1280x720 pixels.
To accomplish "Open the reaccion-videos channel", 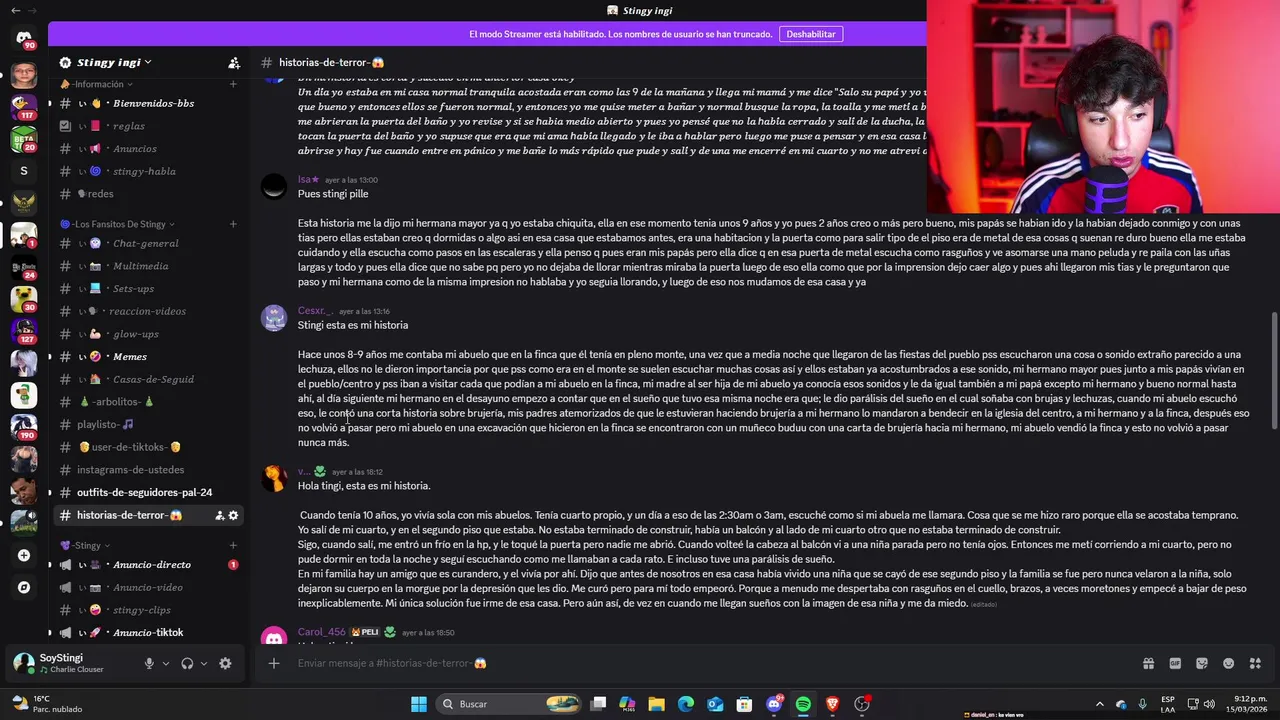I will [x=147, y=311].
